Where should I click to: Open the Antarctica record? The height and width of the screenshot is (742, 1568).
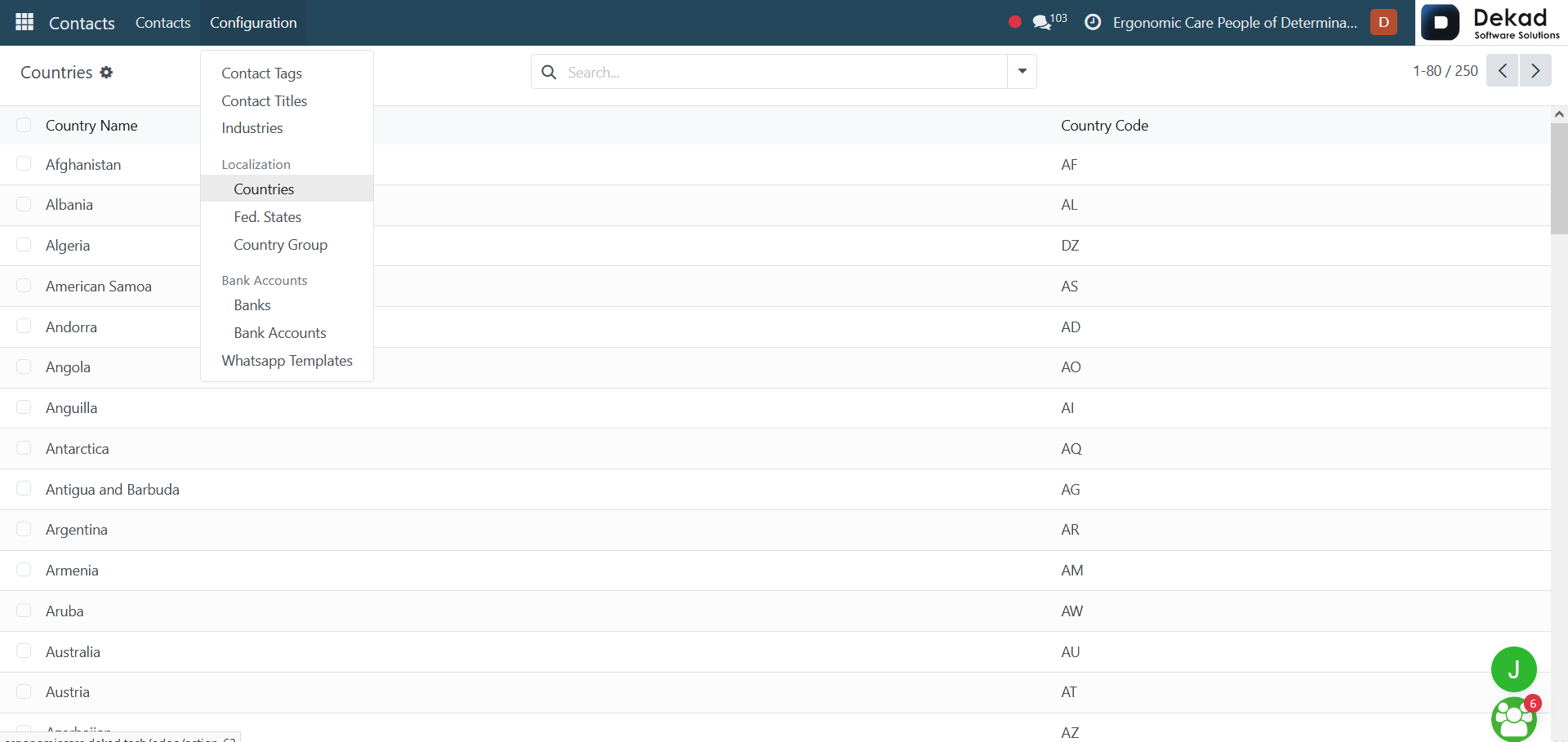pyautogui.click(x=775, y=449)
